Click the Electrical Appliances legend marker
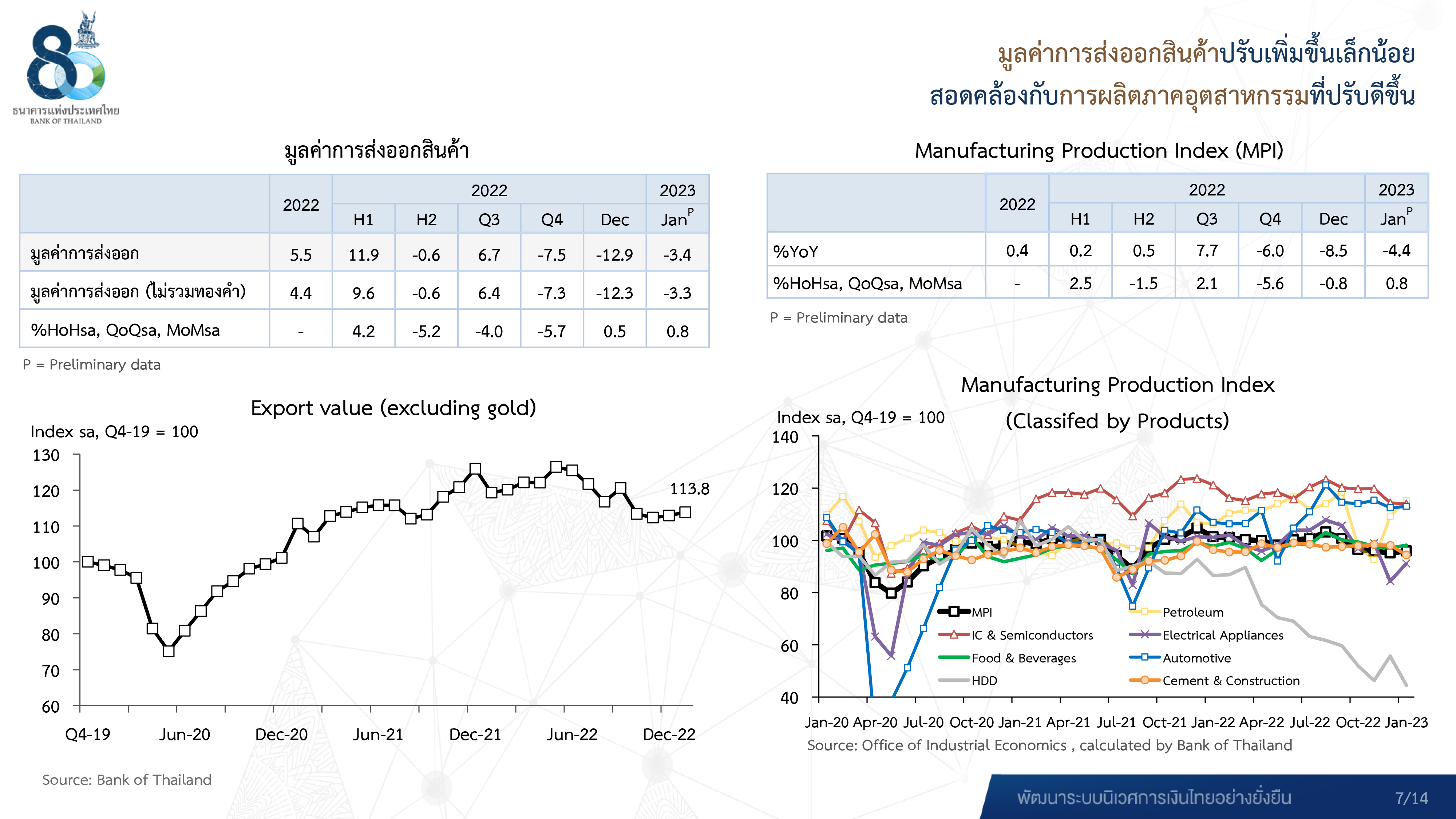Screen dimensions: 1456x819 point(1144,635)
